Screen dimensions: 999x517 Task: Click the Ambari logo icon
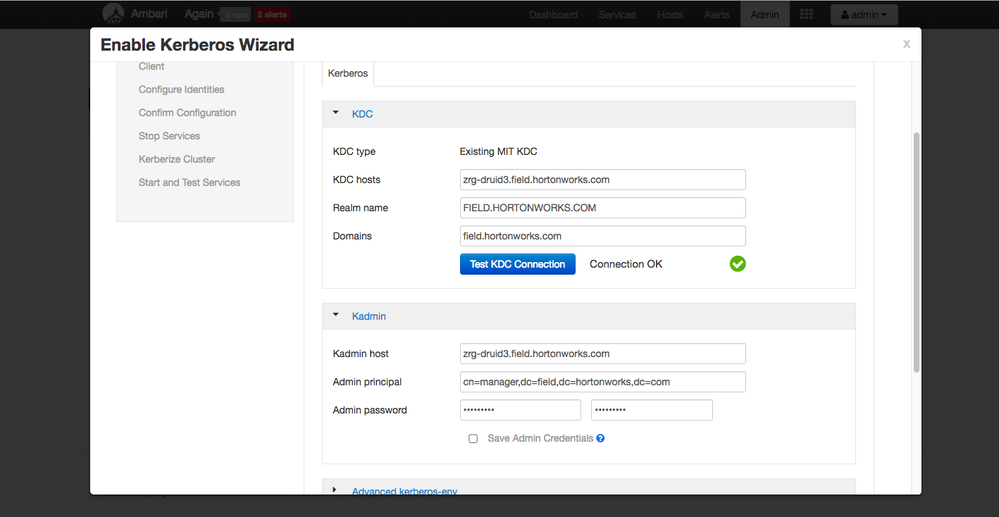[113, 14]
